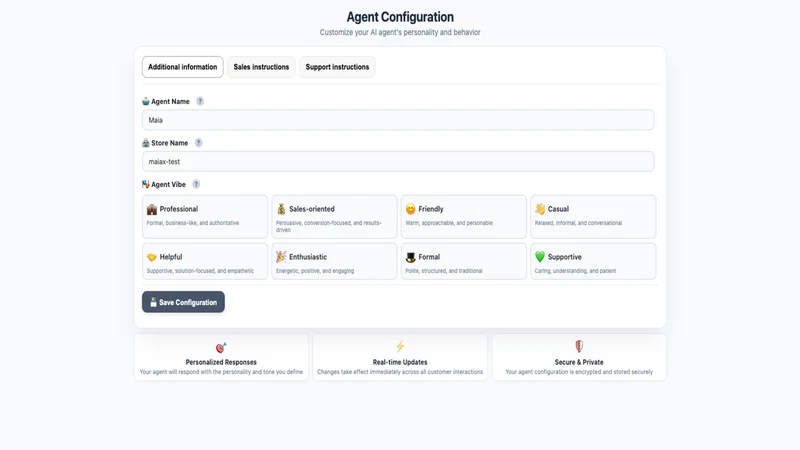Image resolution: width=800 pixels, height=450 pixels.
Task: Click the handshake icon on Helpful
Action: point(152,257)
